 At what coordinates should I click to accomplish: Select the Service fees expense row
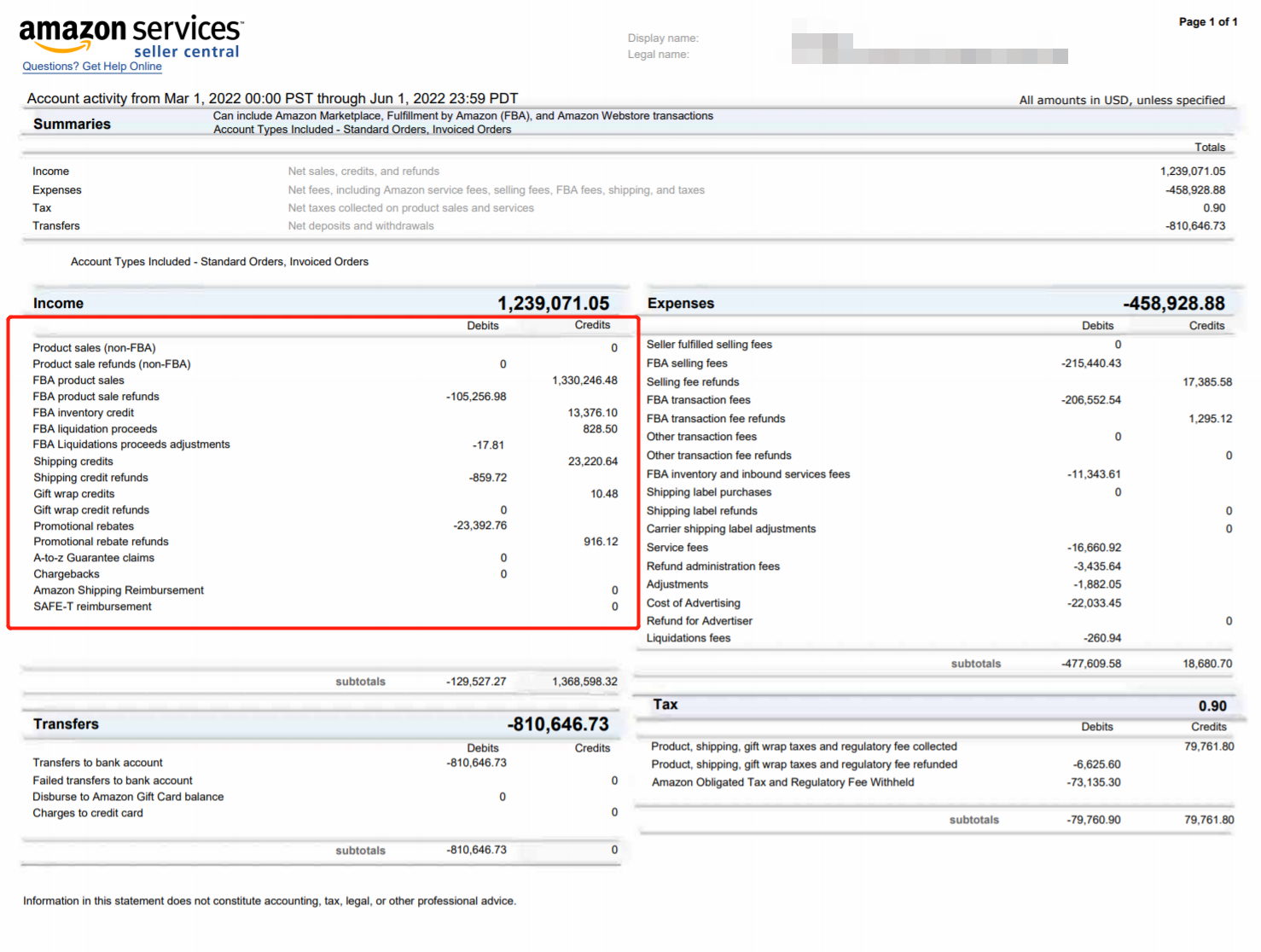coord(939,548)
